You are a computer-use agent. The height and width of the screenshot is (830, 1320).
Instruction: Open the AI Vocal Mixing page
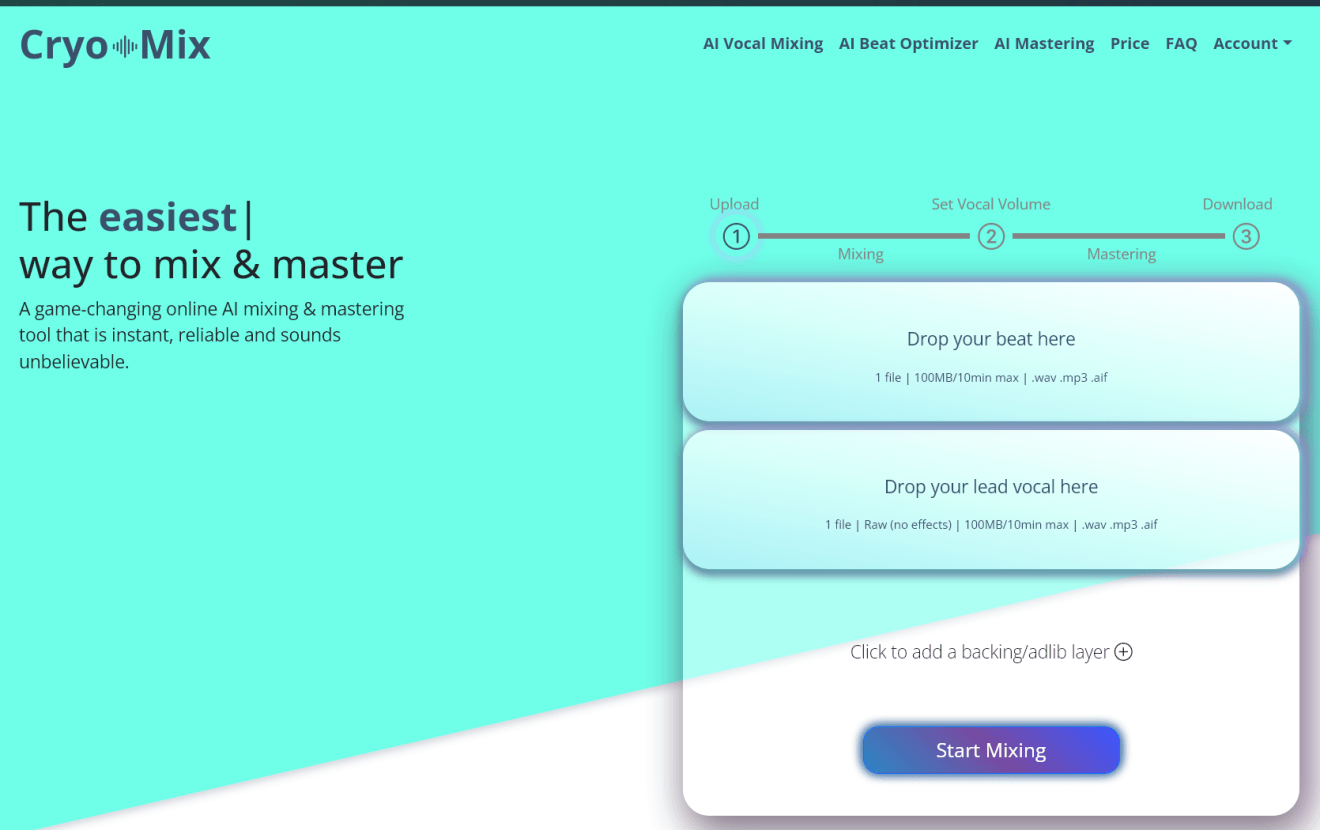[x=762, y=44]
